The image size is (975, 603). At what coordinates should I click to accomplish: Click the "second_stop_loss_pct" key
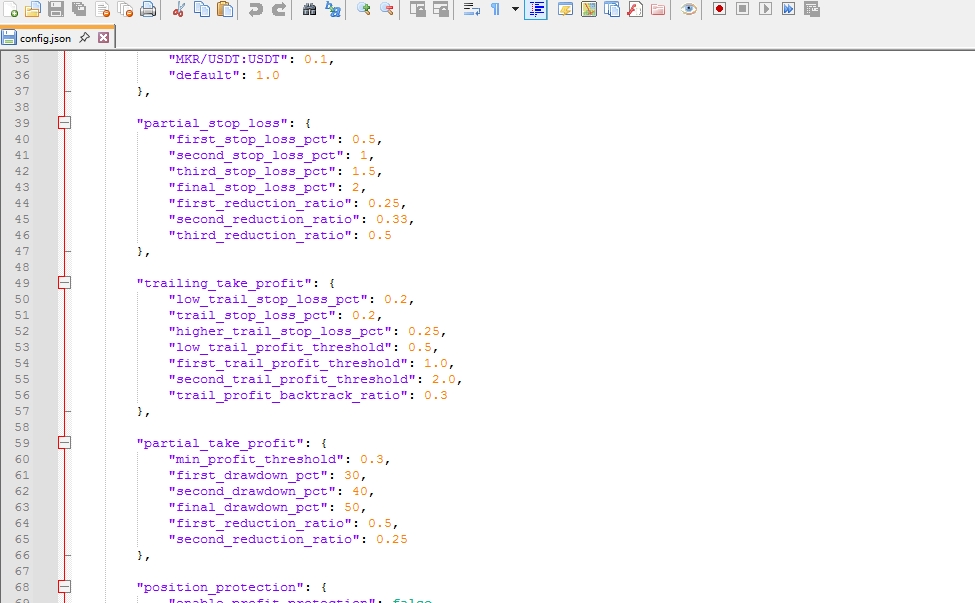pos(256,155)
